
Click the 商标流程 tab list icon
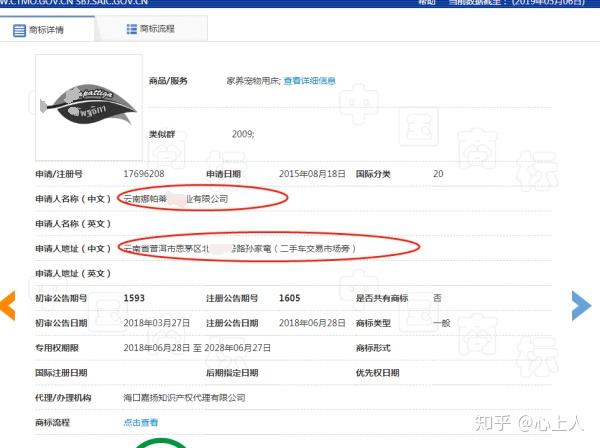pyautogui.click(x=131, y=29)
